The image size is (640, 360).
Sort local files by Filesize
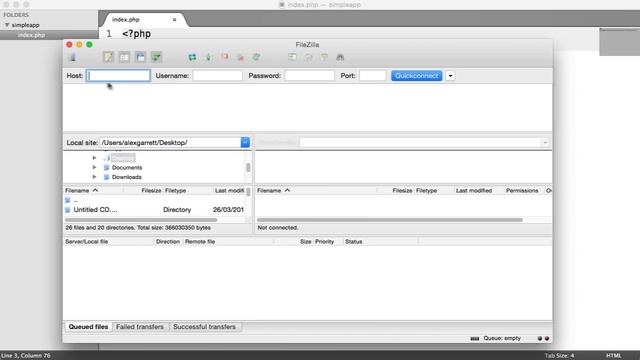click(151, 191)
